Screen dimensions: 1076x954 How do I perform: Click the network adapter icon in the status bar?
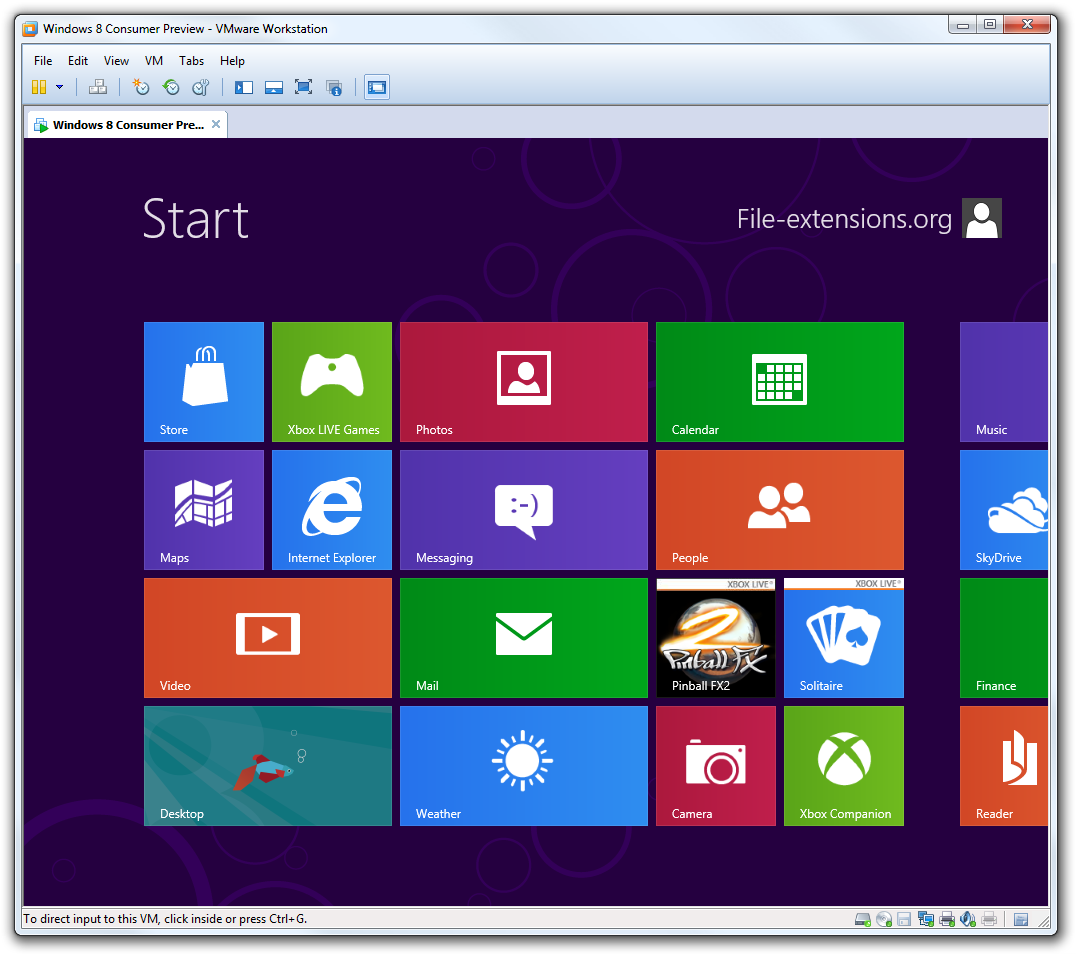925,918
